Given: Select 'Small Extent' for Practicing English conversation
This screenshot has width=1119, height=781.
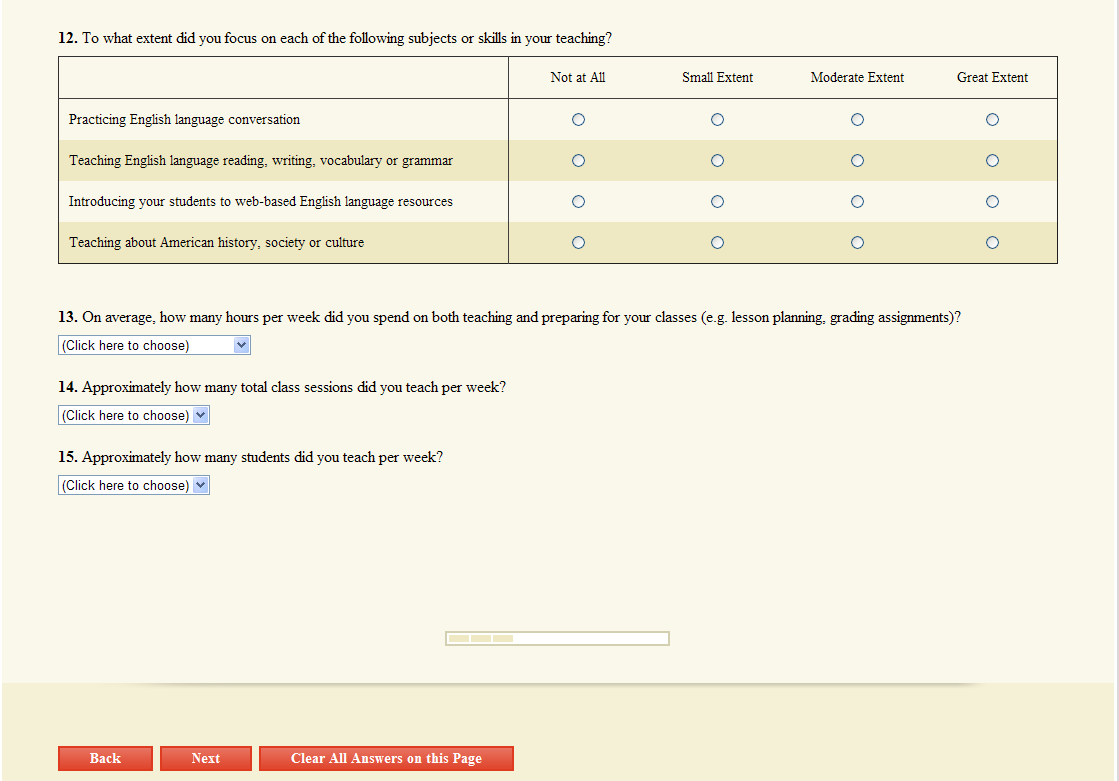Looking at the screenshot, I should (717, 120).
